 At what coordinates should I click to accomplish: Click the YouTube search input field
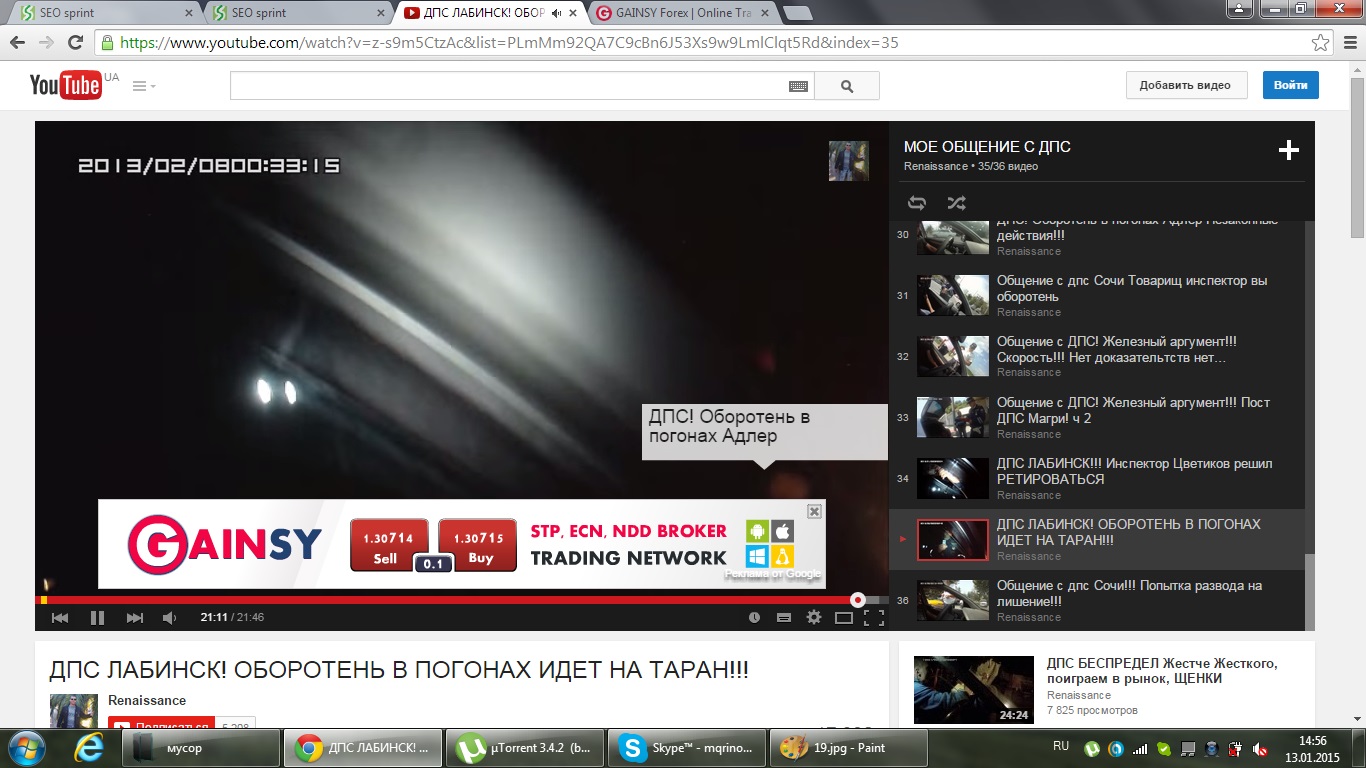[508, 86]
